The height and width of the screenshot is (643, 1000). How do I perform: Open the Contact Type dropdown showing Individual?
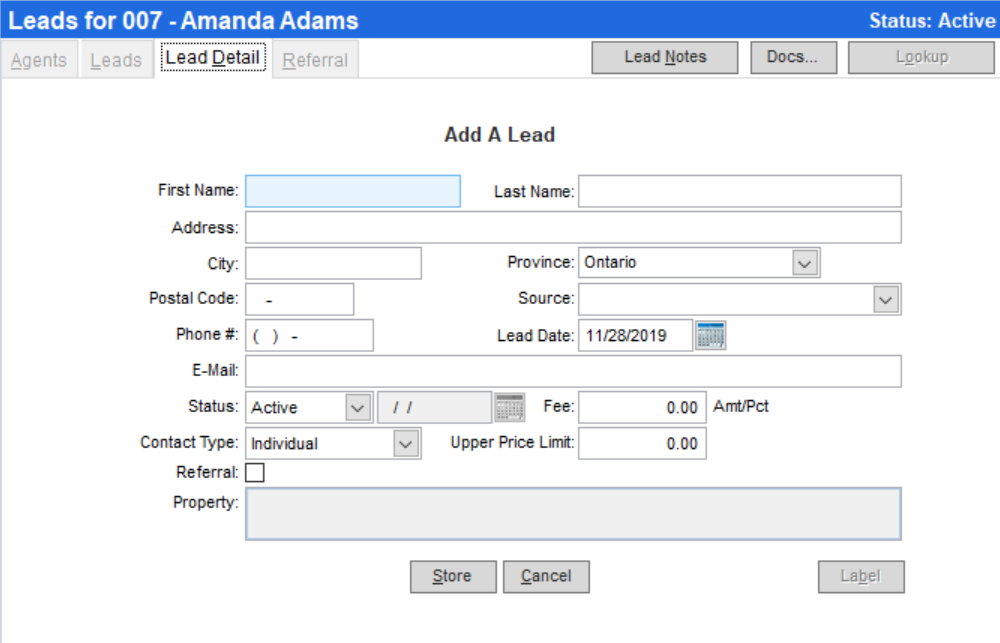click(x=407, y=443)
